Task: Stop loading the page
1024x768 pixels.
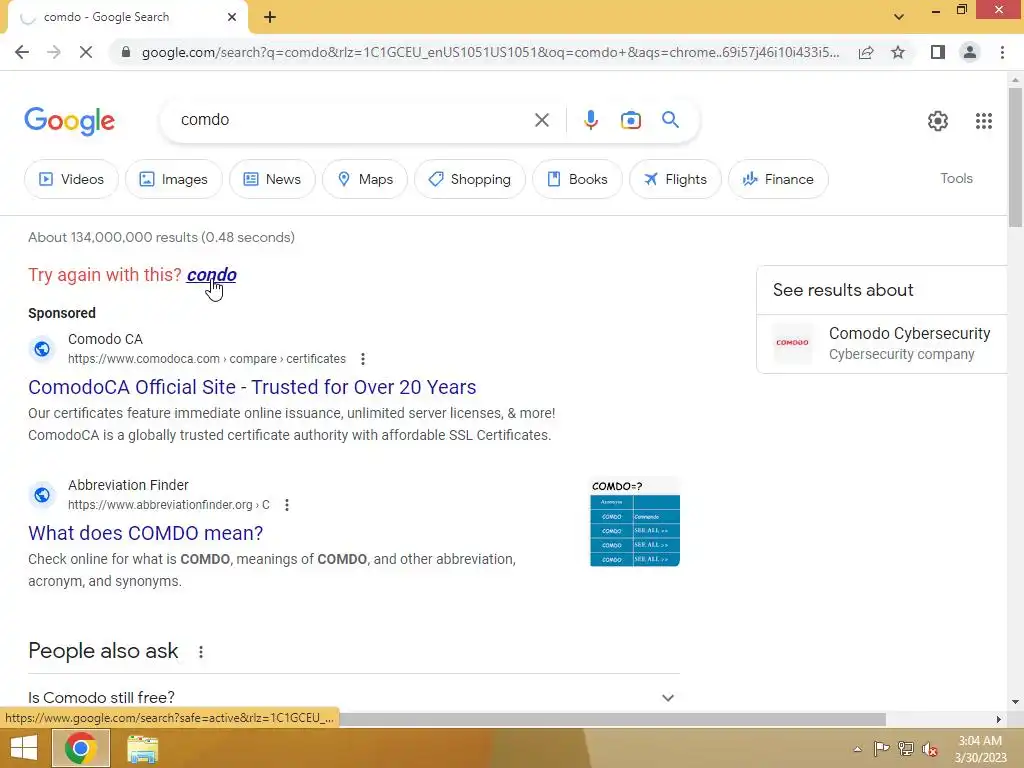Action: click(x=86, y=52)
